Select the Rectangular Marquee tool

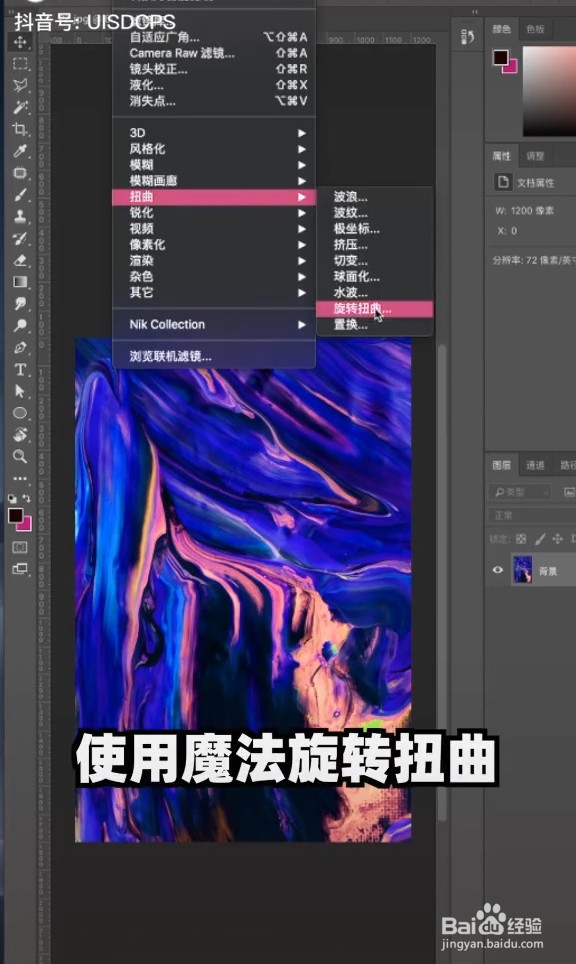click(x=20, y=63)
